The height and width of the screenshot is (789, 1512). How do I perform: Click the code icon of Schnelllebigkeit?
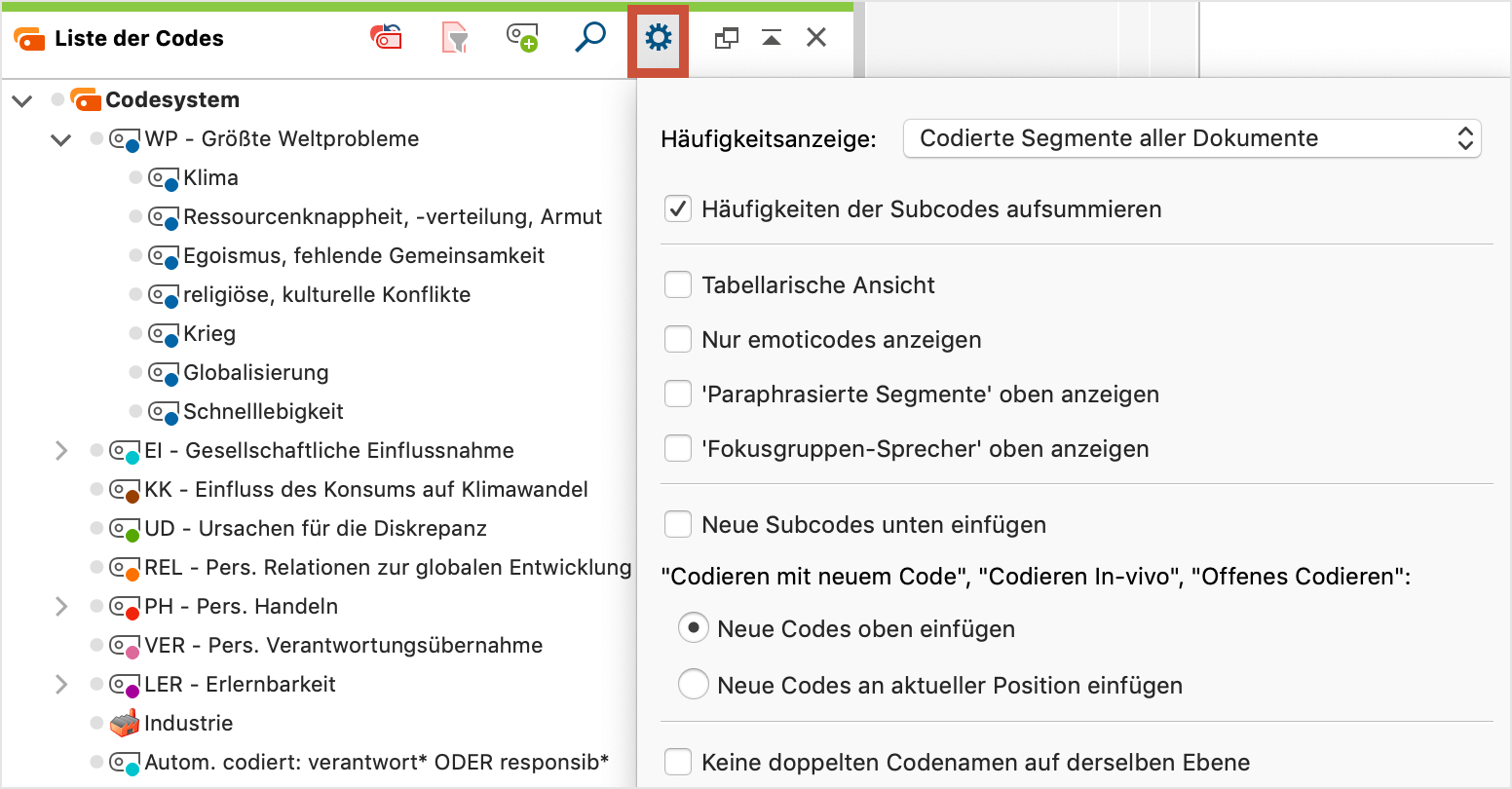pos(164,412)
